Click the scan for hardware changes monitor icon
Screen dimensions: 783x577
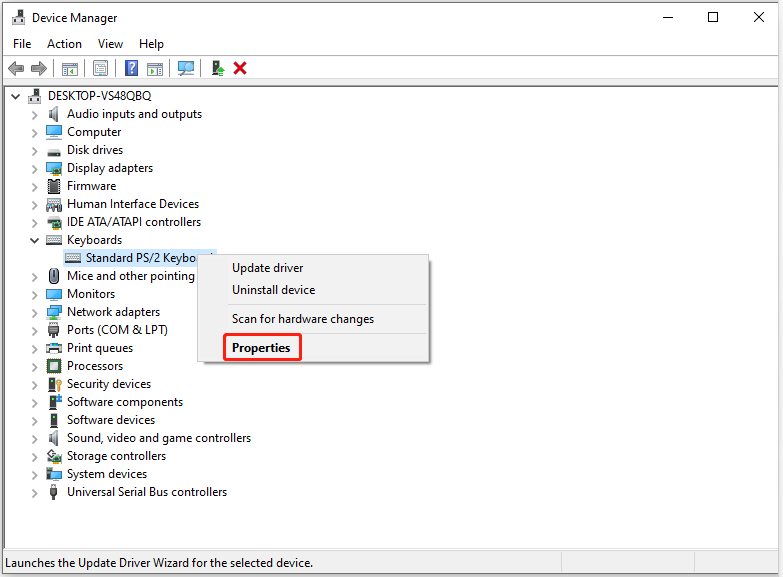(186, 68)
